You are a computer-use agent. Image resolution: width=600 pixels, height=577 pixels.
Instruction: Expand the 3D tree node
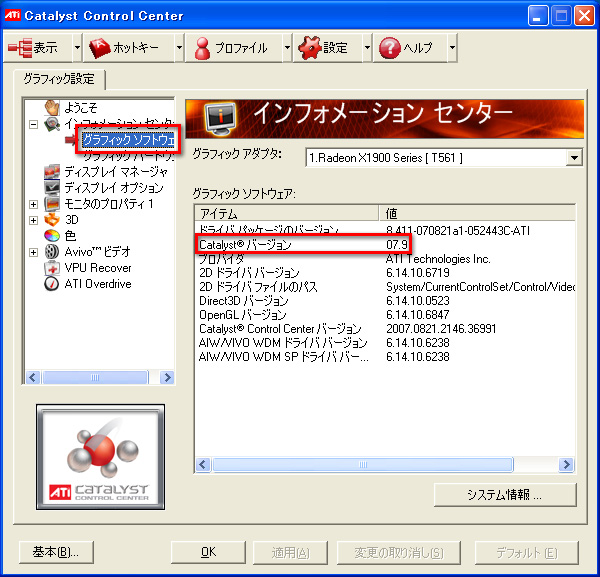point(34,220)
